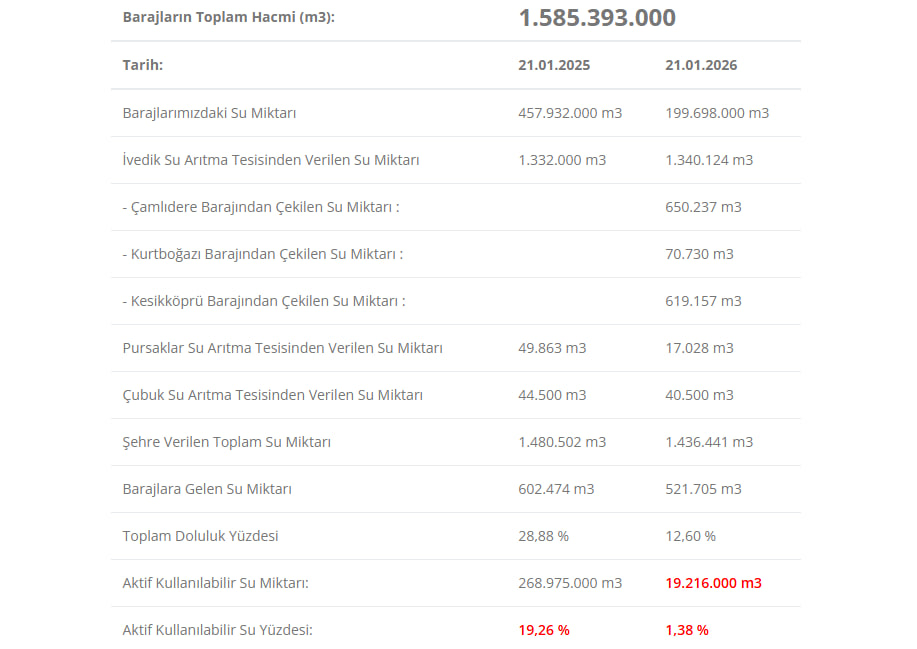Screen dimensions: 917x649
Task: Click the Barajların Toplam Hacmi label
Action: 228,17
